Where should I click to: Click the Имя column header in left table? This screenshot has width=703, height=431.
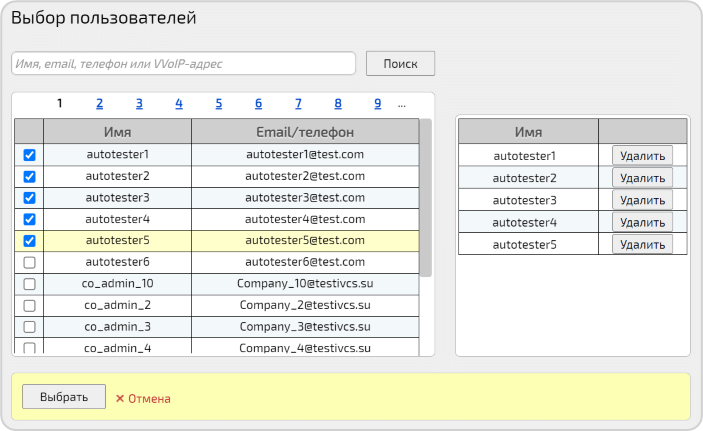pyautogui.click(x=117, y=132)
